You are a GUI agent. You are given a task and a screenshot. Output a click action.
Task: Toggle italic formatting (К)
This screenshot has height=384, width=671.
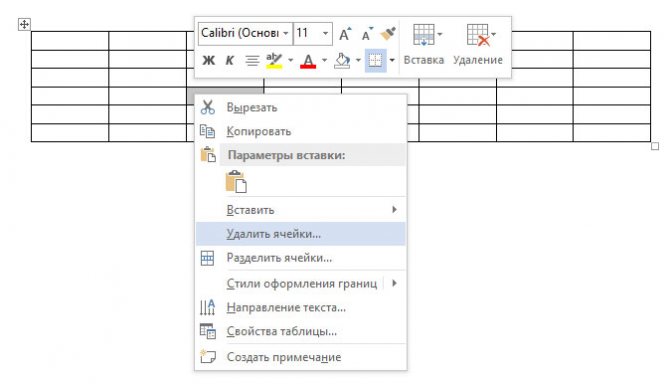pos(229,61)
